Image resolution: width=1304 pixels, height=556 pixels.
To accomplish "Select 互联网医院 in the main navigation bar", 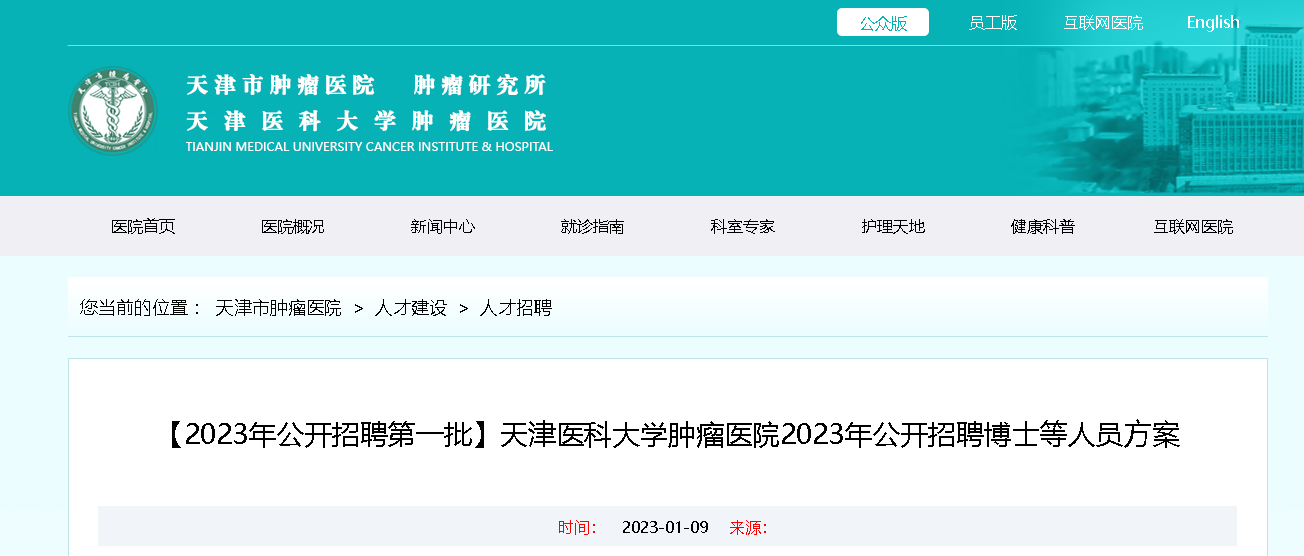I will click(1193, 227).
